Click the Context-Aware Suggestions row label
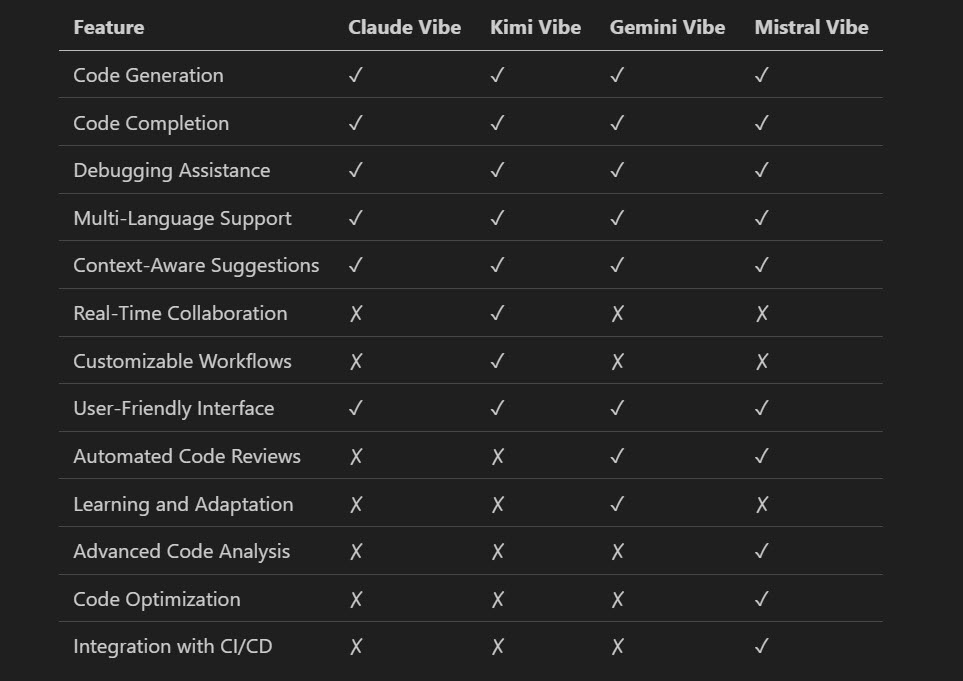 pyautogui.click(x=196, y=265)
